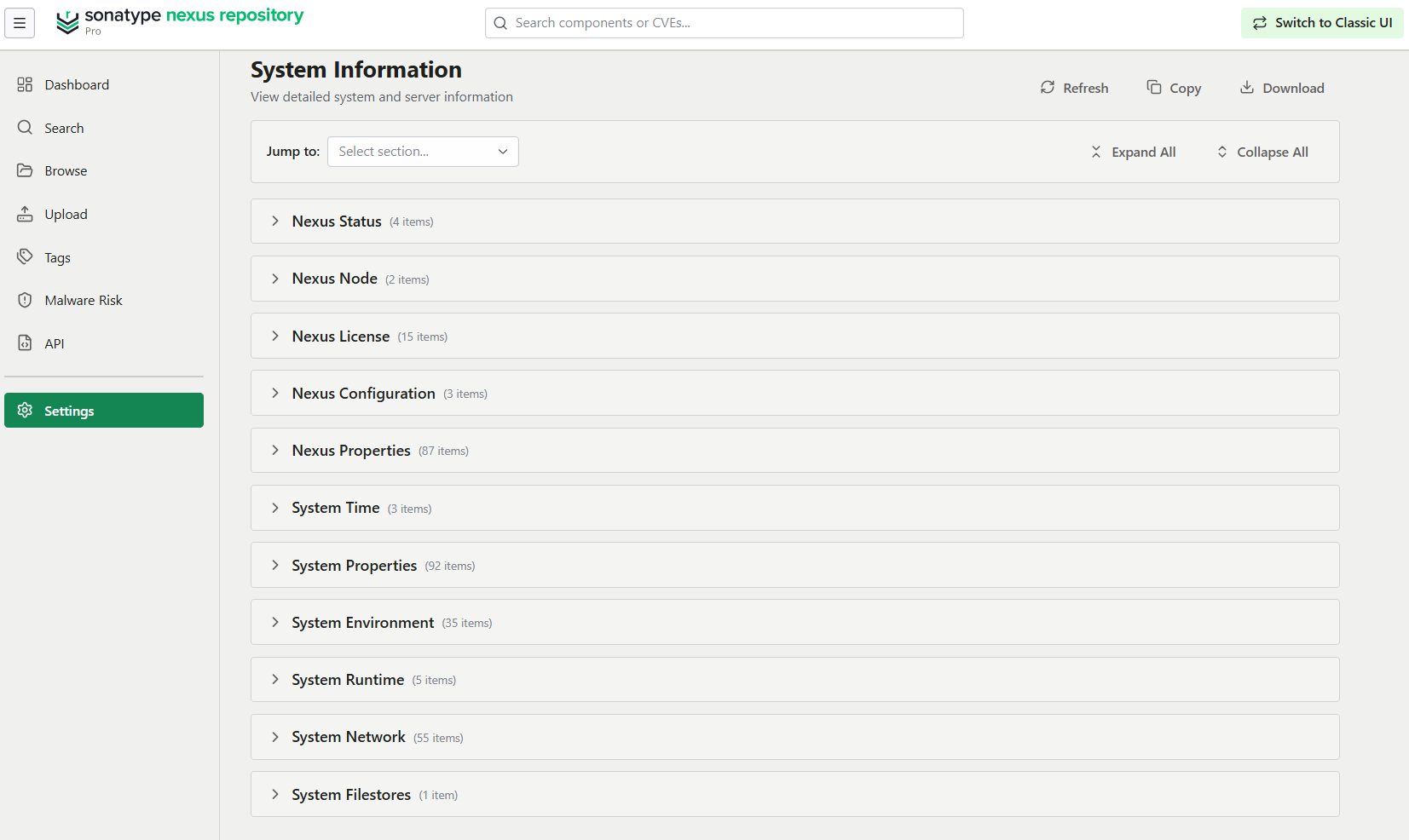Click the System Network section title text

point(349,737)
